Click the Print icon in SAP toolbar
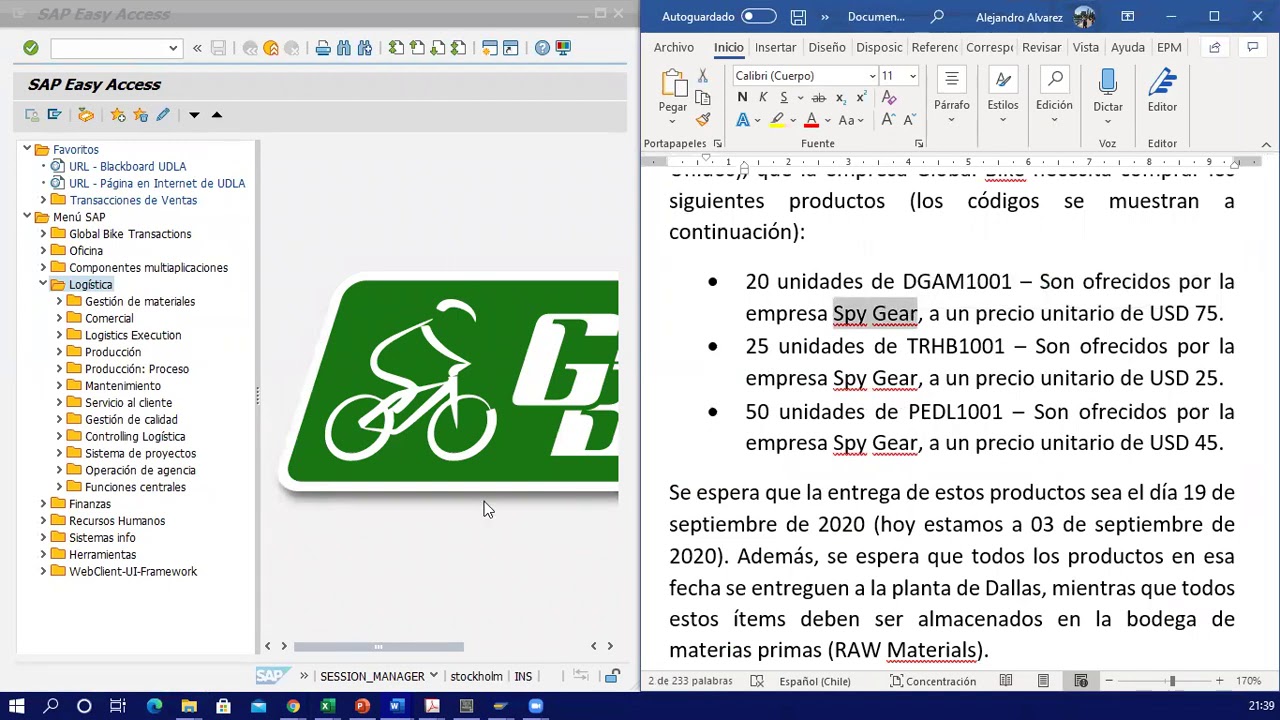 tap(323, 48)
